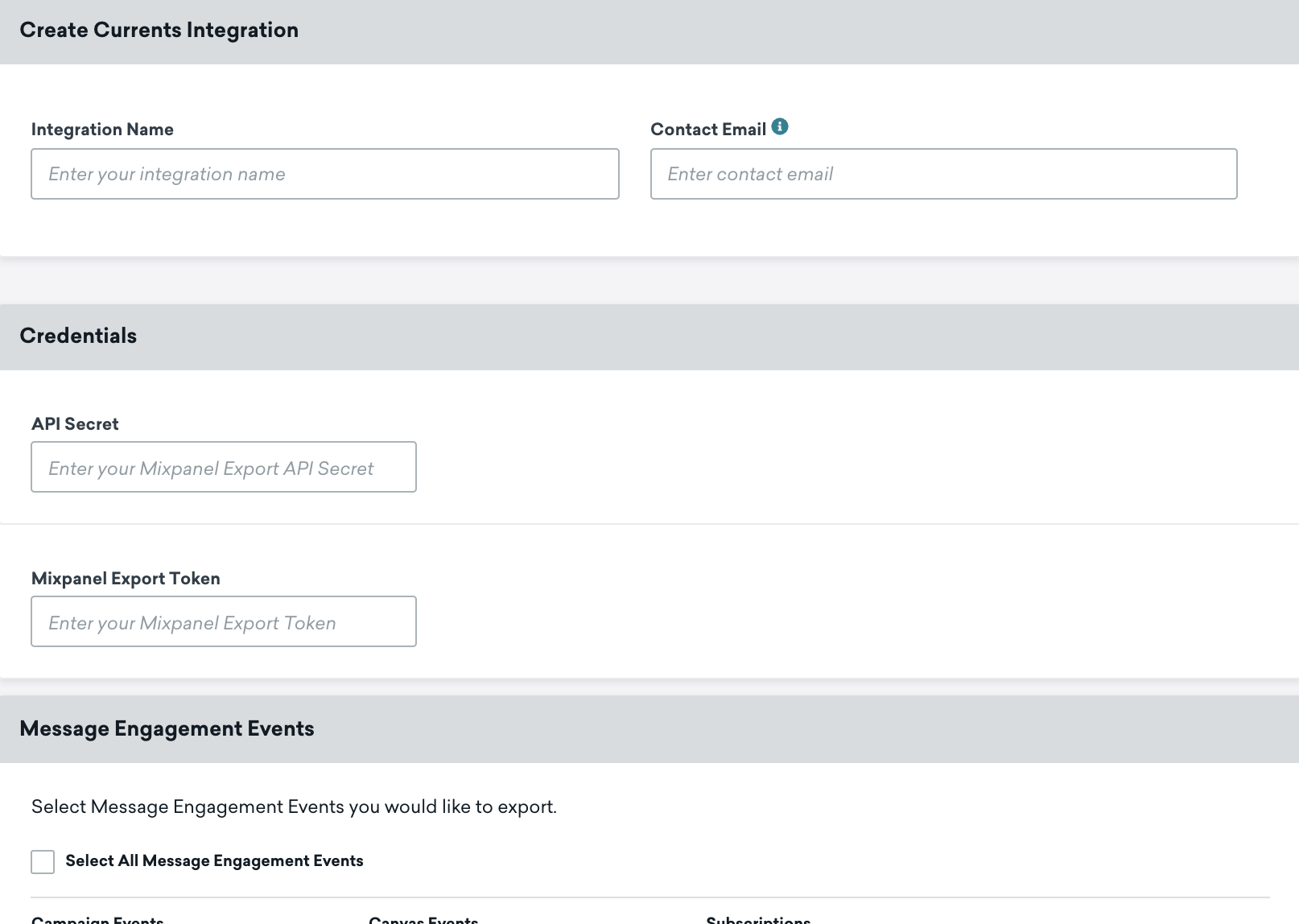Image resolution: width=1299 pixels, height=924 pixels.
Task: Click the info icon beside Contact Email
Action: 779,126
